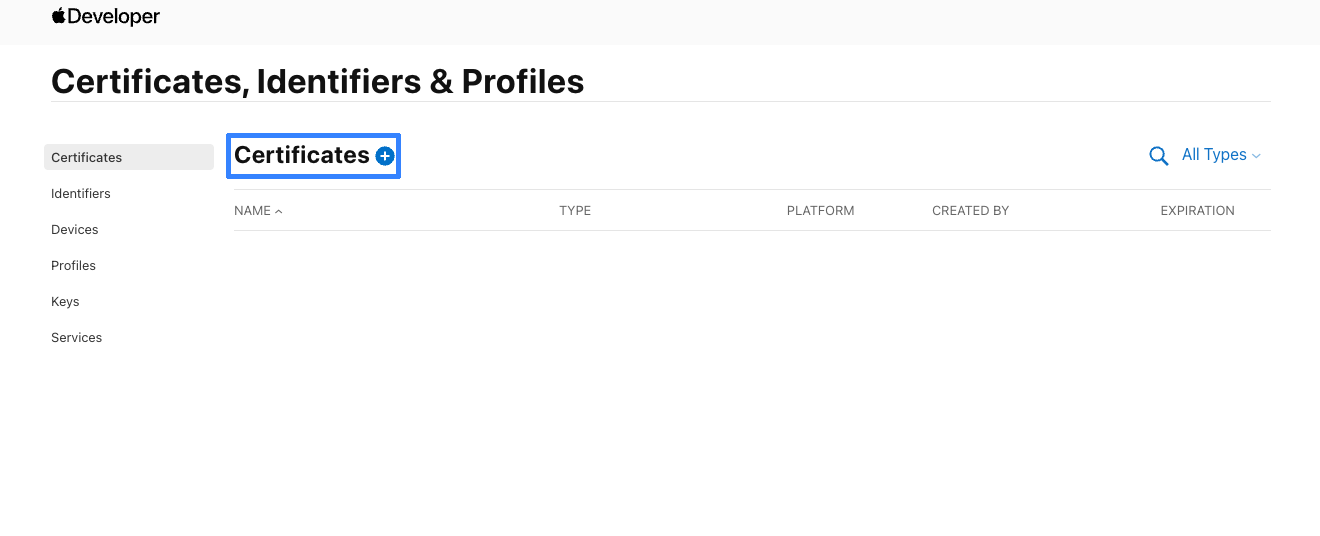Click the add certificate plus icon
Viewport: 1320px width, 536px height.
coord(385,156)
